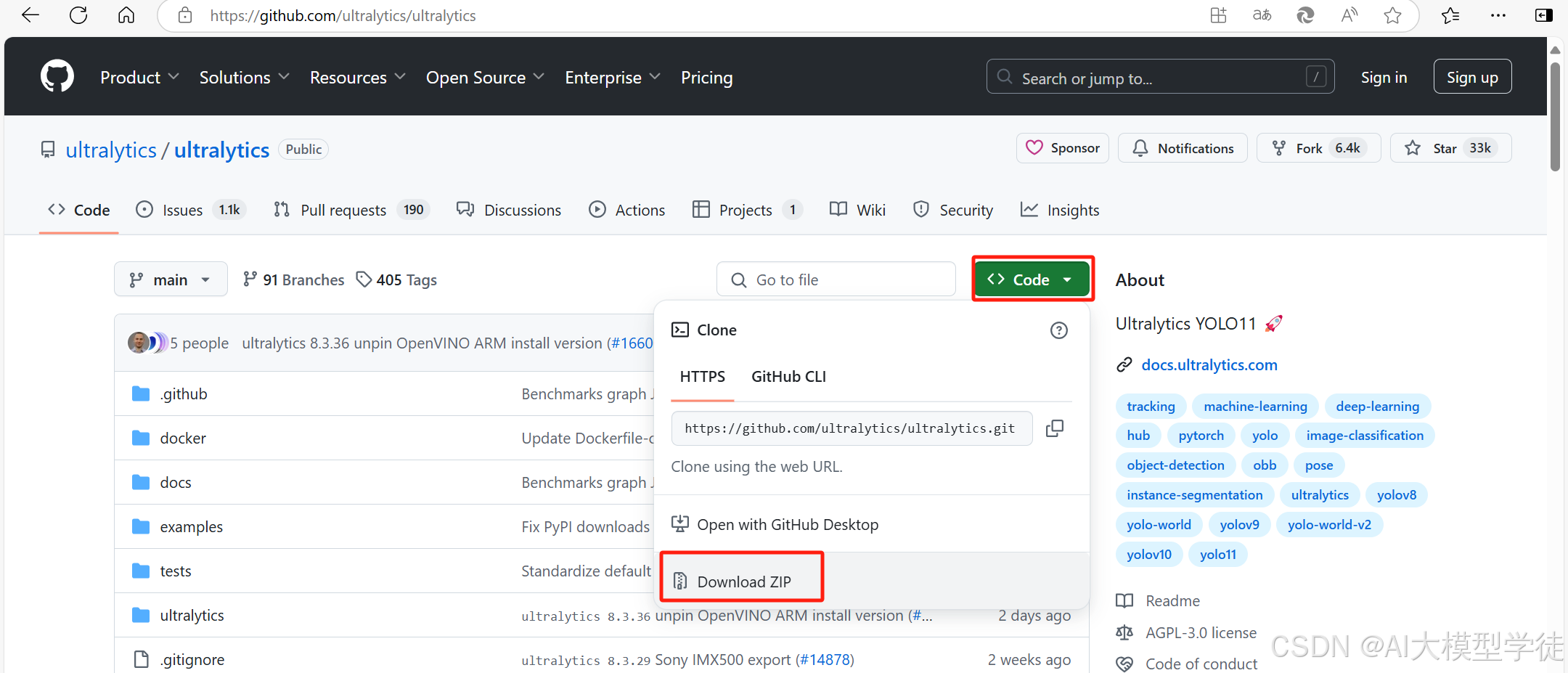Click the ultralytics owner link in breadcrumb
The width and height of the screenshot is (1568, 673).
[111, 150]
